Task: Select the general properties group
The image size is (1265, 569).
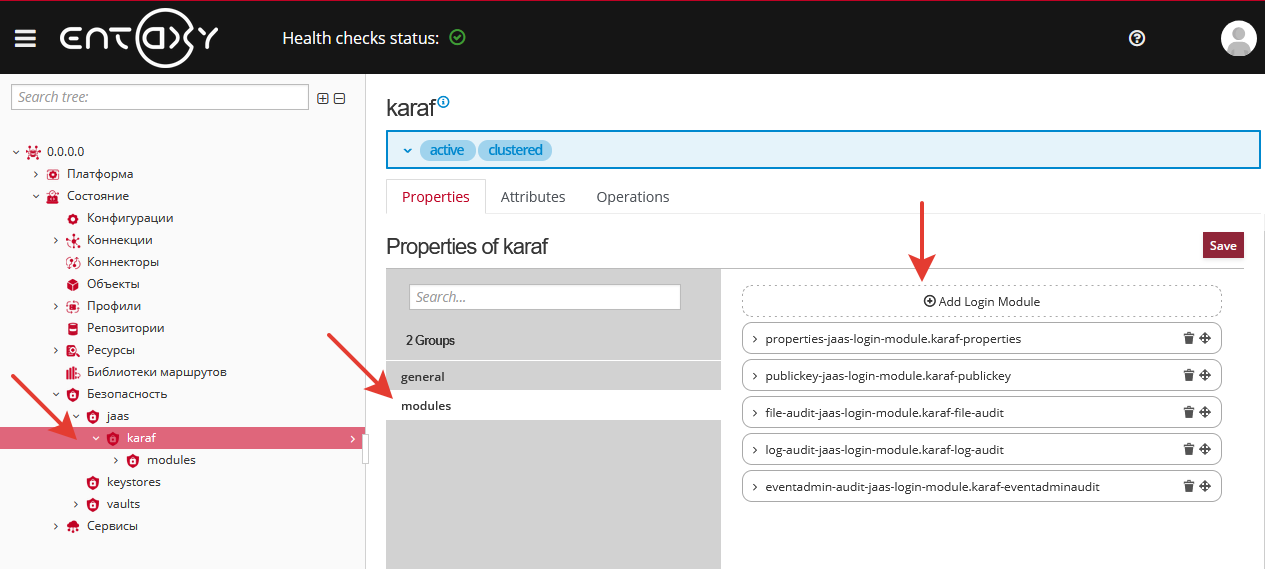Action: click(x=423, y=377)
